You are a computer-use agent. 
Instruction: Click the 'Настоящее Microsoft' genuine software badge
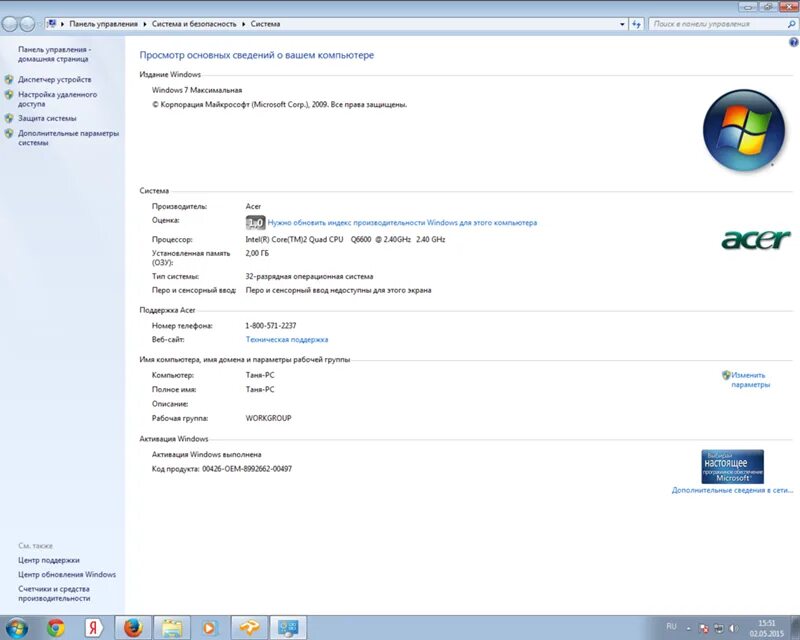(733, 466)
